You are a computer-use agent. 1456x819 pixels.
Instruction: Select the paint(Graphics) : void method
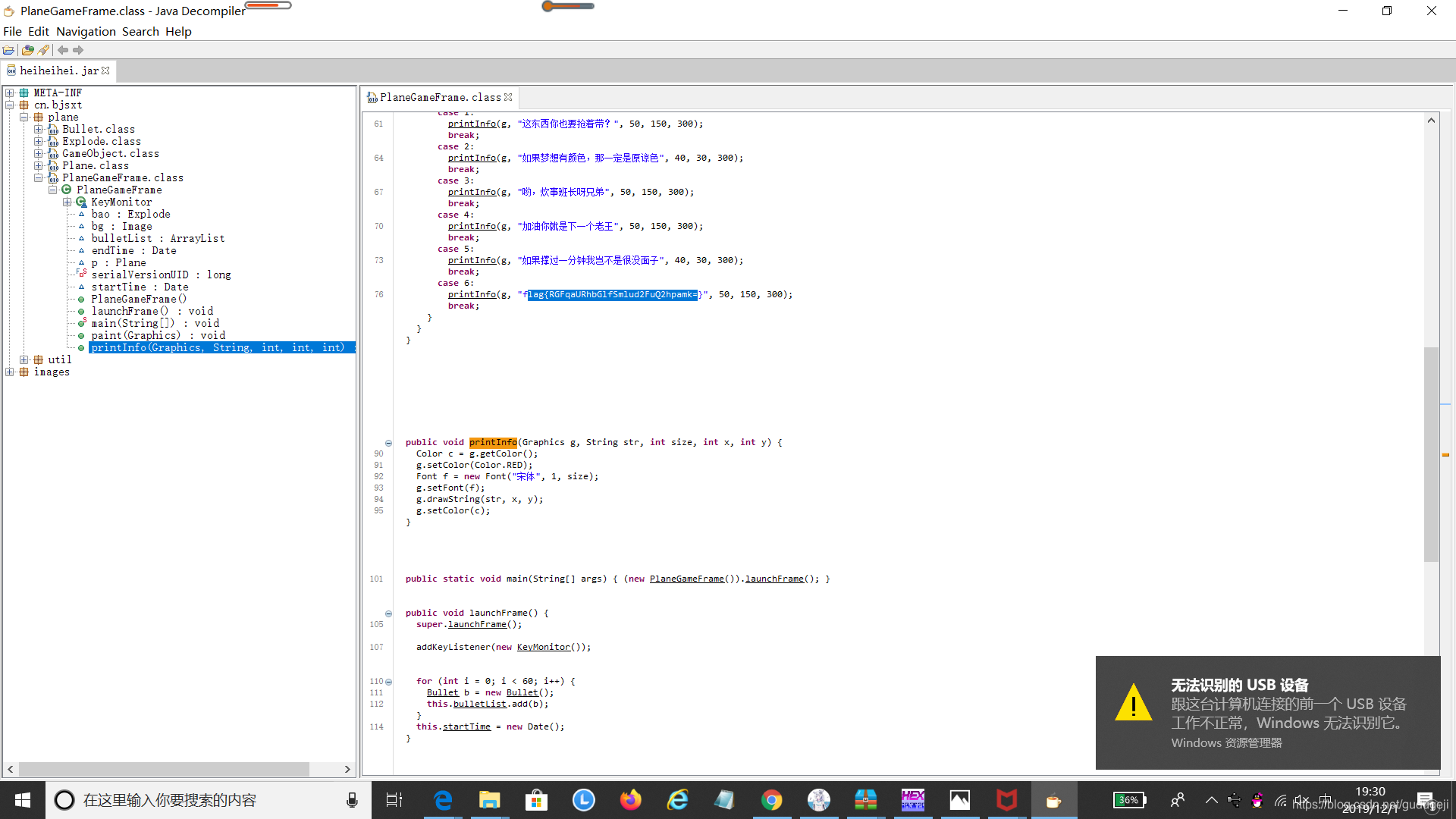point(158,335)
